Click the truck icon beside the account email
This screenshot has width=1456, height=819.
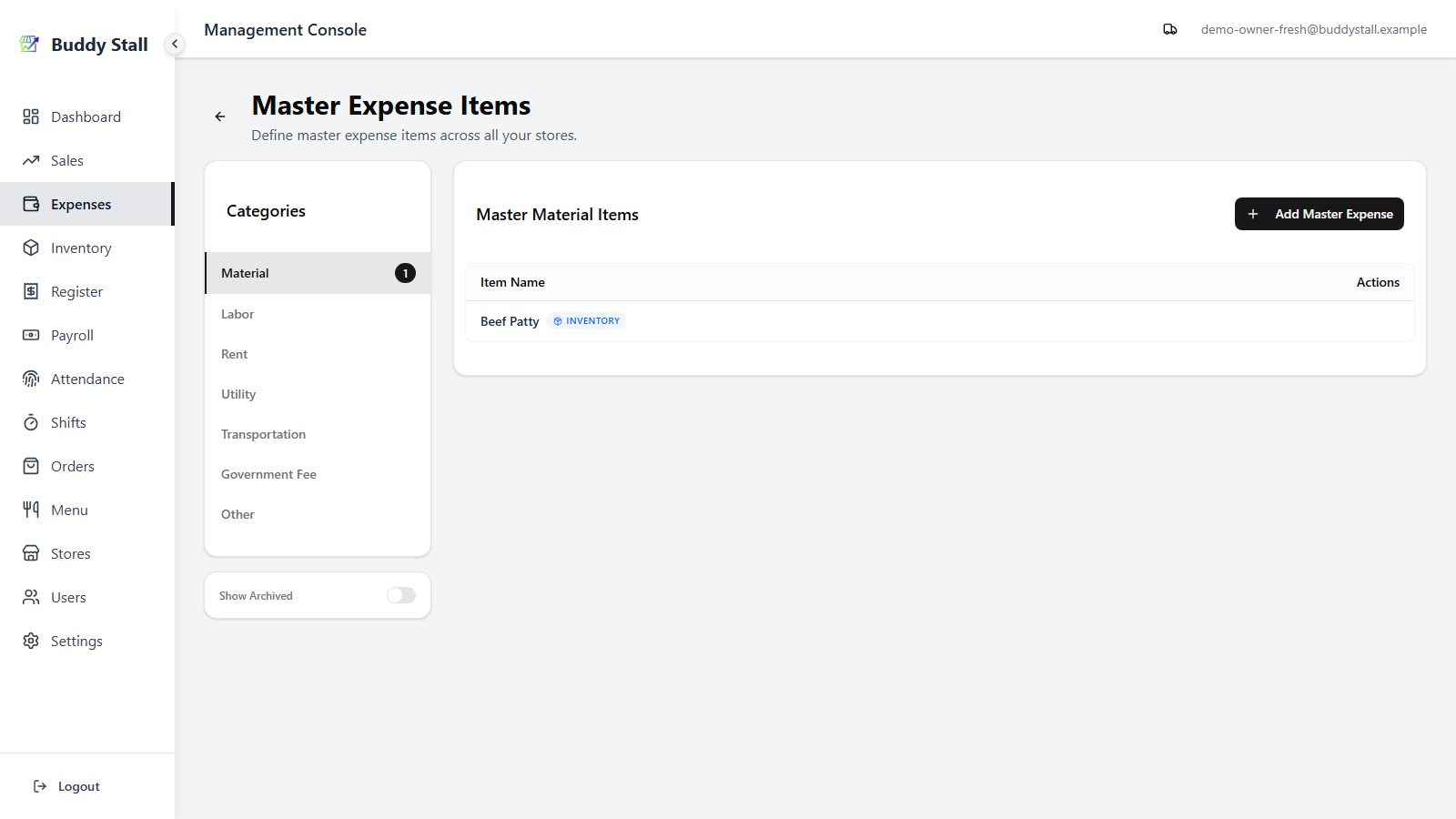coord(1170,29)
